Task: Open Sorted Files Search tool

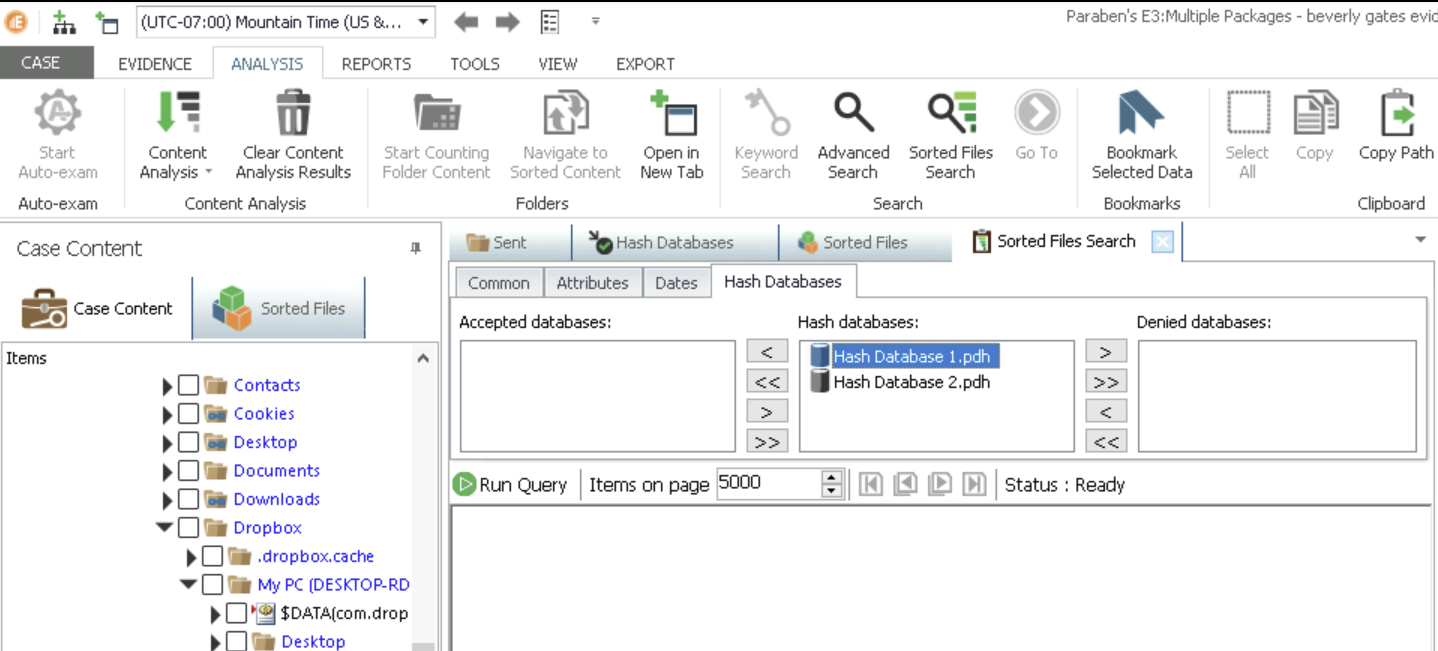Action: (x=950, y=135)
